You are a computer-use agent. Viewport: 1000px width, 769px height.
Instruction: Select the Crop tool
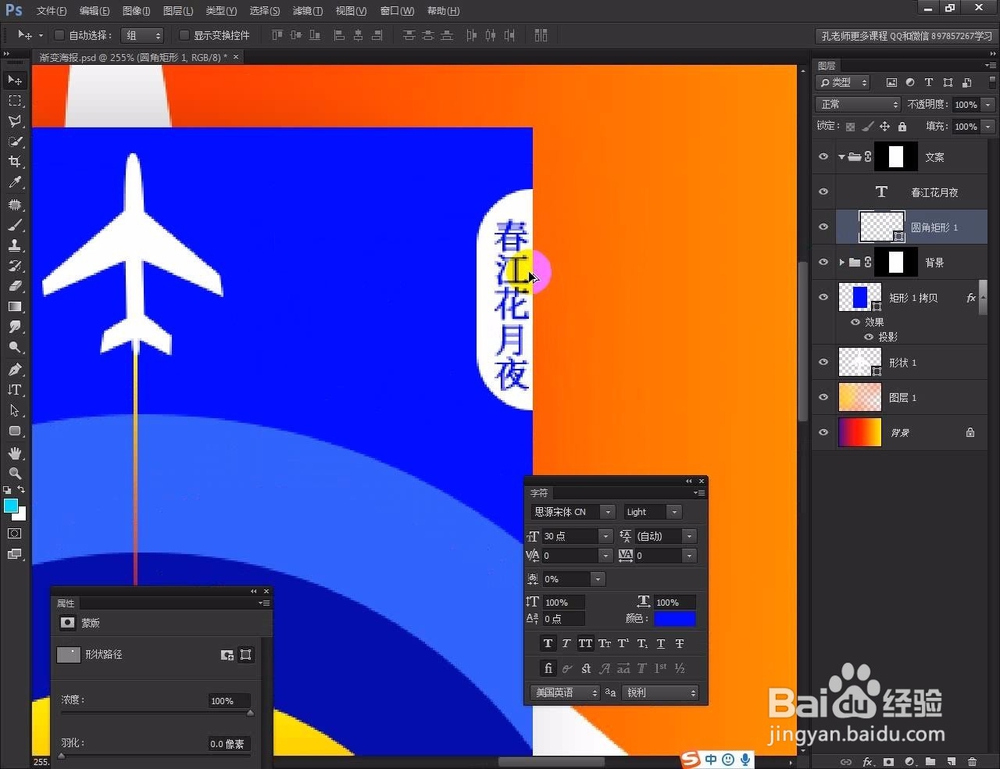[x=13, y=160]
